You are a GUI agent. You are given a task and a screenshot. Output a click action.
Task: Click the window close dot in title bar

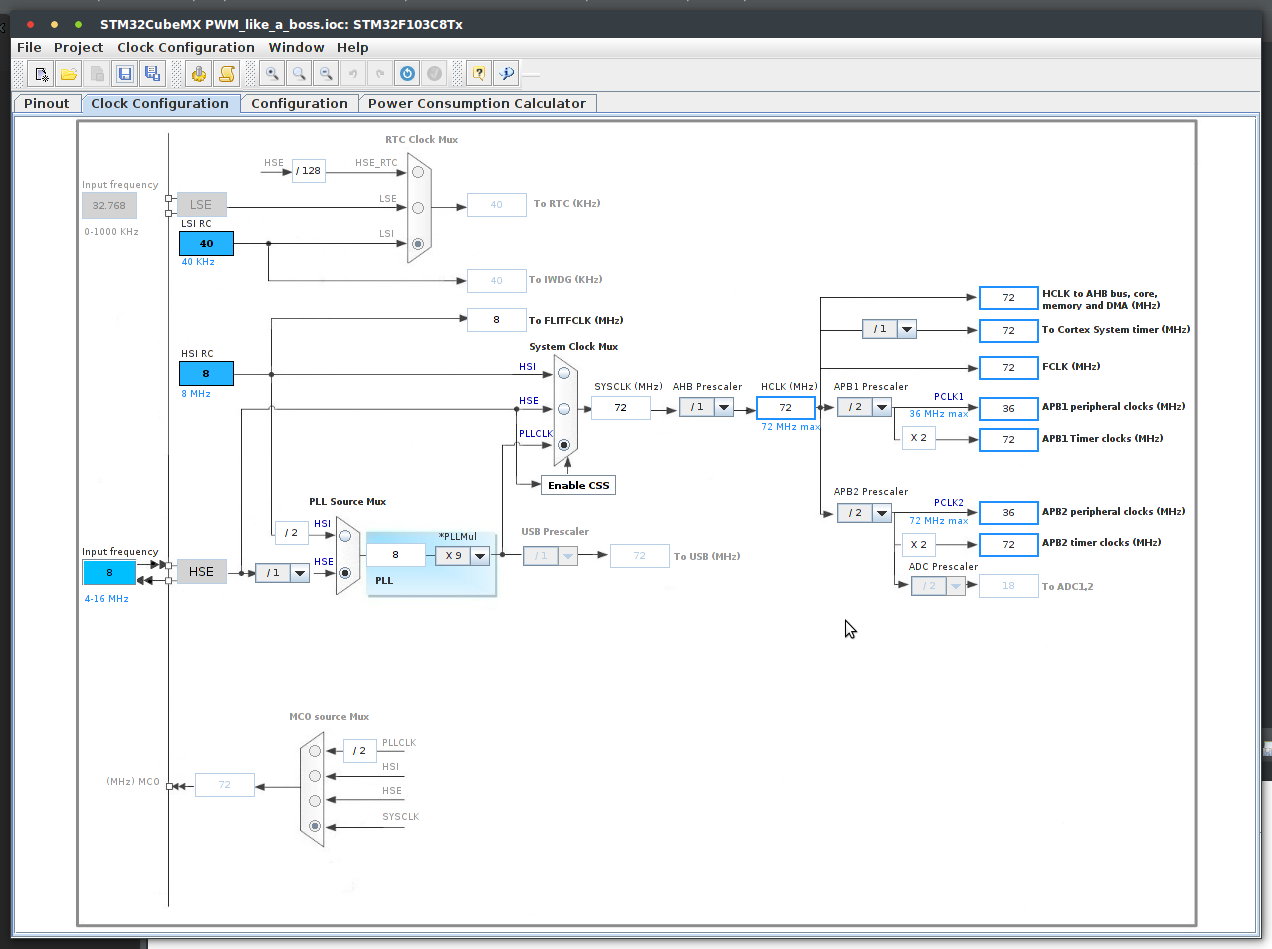point(29,24)
